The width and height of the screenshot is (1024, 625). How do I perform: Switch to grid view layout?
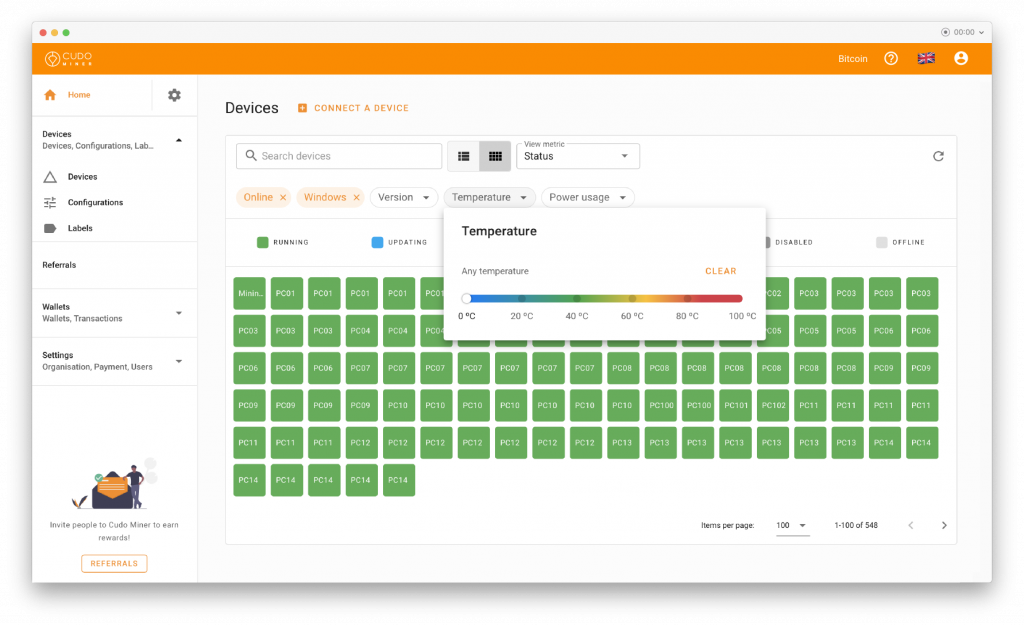click(495, 156)
